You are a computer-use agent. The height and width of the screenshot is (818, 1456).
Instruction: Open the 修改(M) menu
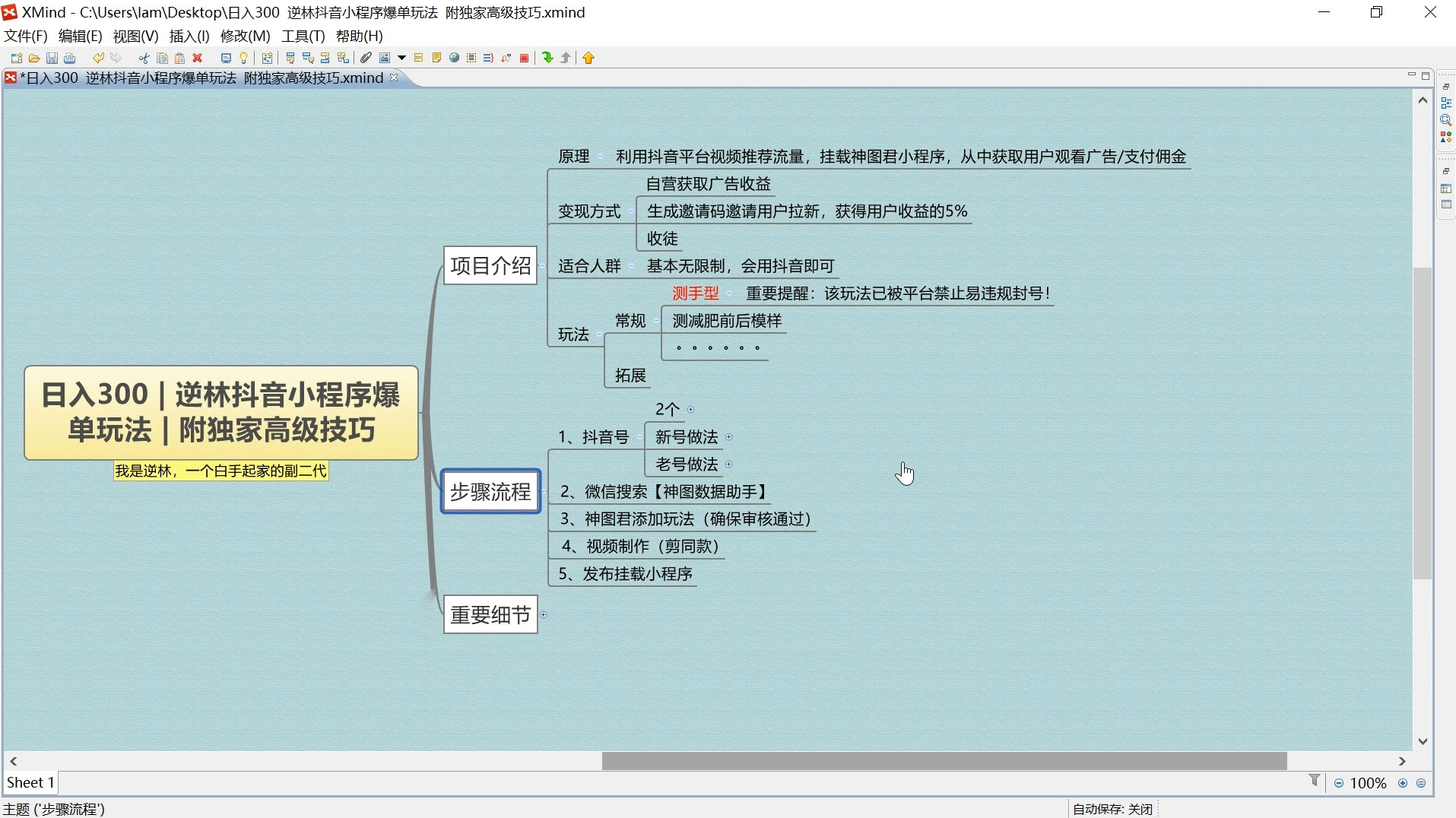tap(243, 36)
